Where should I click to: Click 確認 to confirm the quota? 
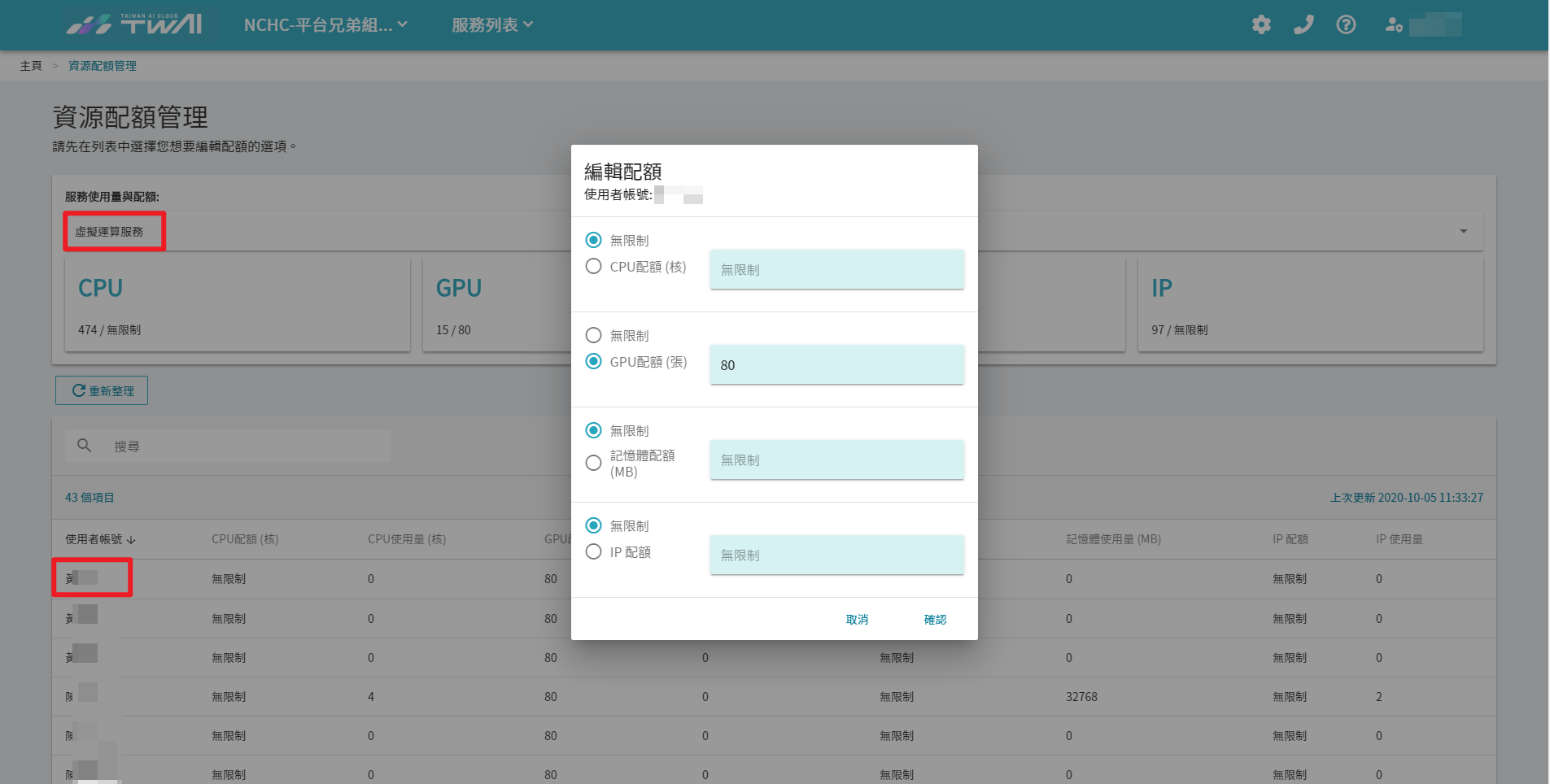tap(935, 620)
